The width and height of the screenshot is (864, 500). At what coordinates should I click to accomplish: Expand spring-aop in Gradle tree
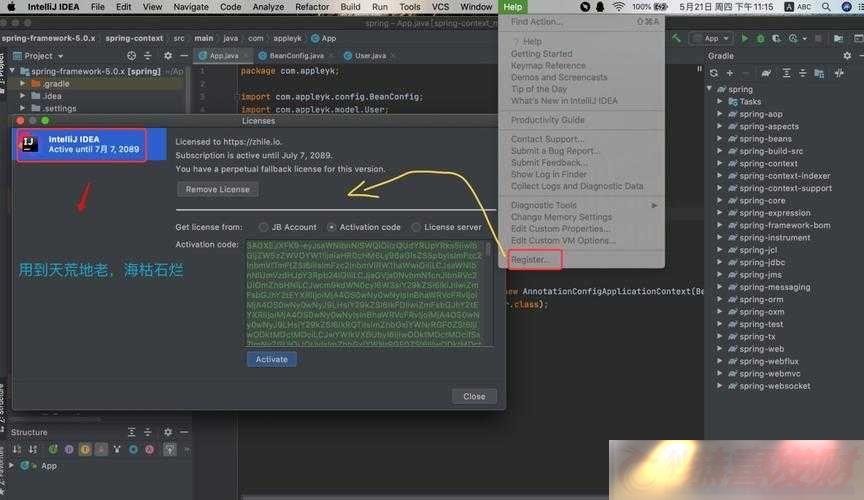click(x=720, y=114)
